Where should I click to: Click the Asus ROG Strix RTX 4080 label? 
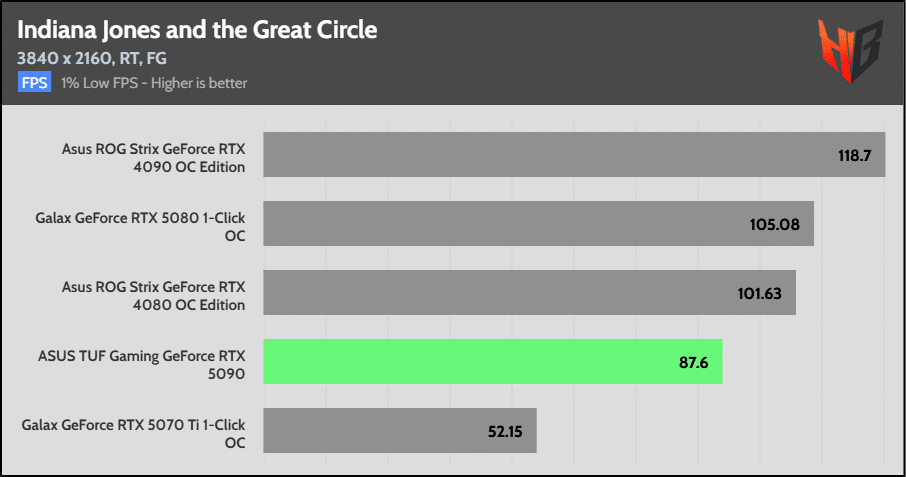click(154, 296)
